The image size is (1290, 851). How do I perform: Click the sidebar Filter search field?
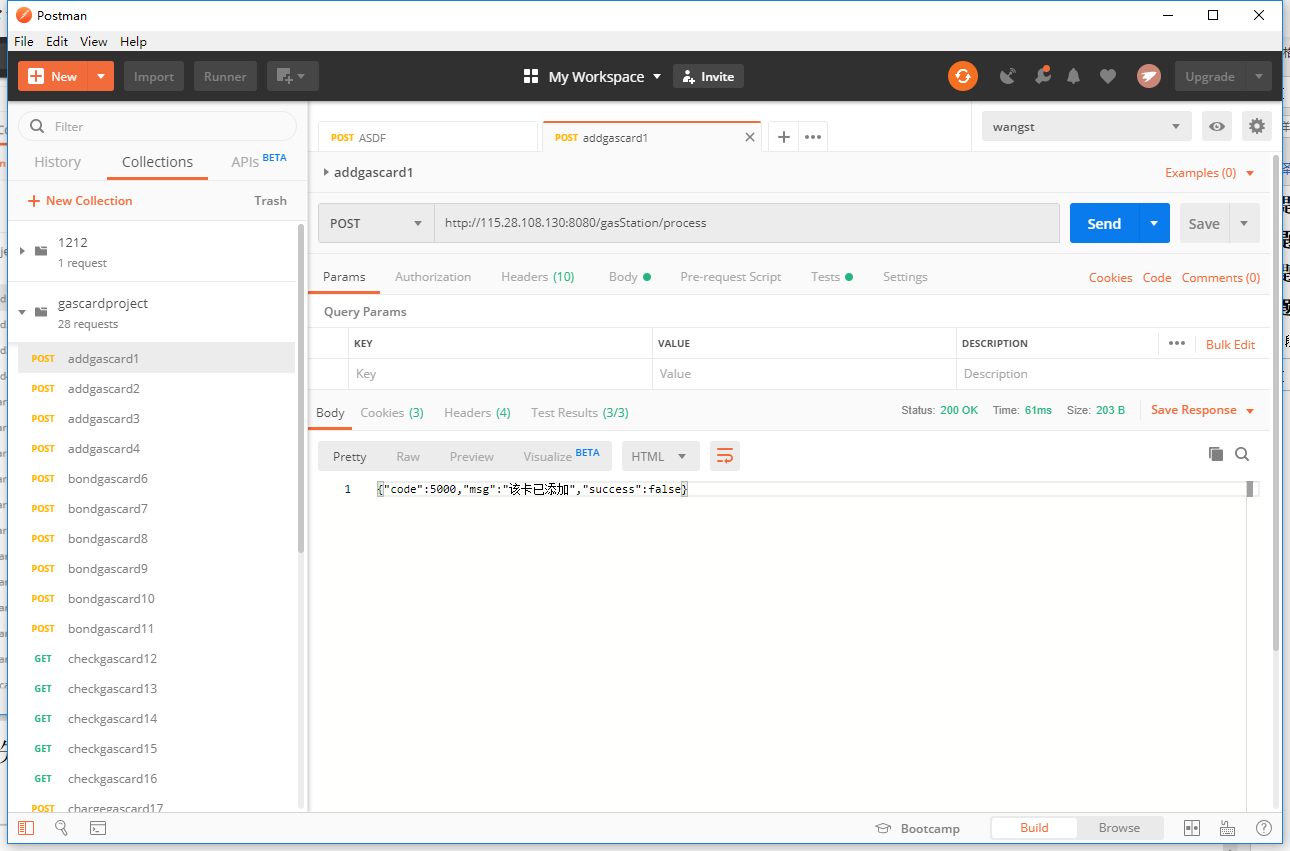pyautogui.click(x=158, y=126)
